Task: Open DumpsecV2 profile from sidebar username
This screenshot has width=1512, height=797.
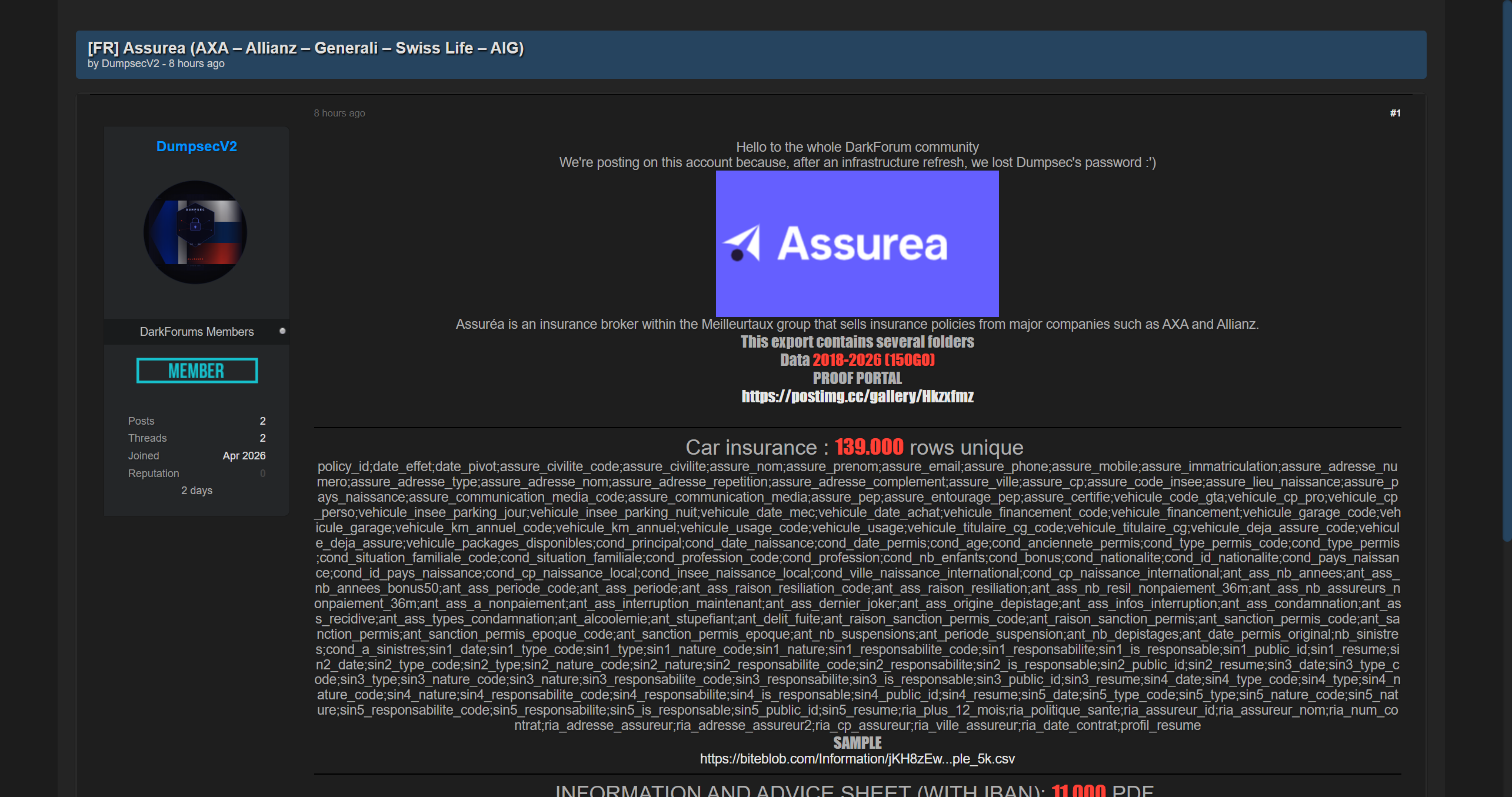Action: click(197, 146)
